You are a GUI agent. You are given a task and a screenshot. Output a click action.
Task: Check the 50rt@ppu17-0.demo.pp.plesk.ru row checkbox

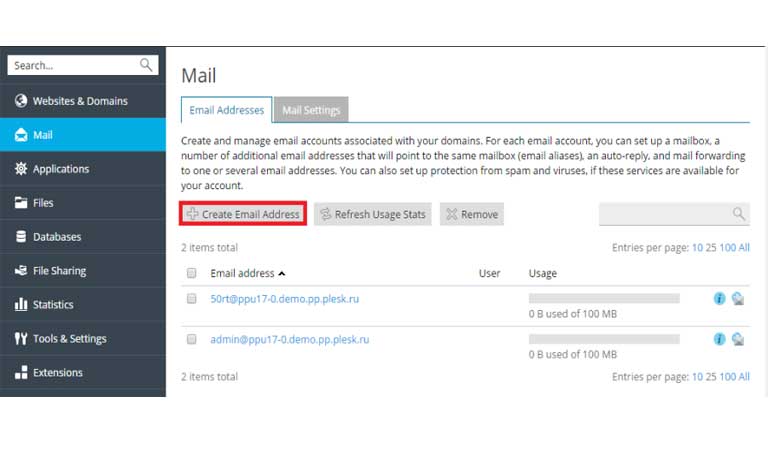pyautogui.click(x=192, y=299)
